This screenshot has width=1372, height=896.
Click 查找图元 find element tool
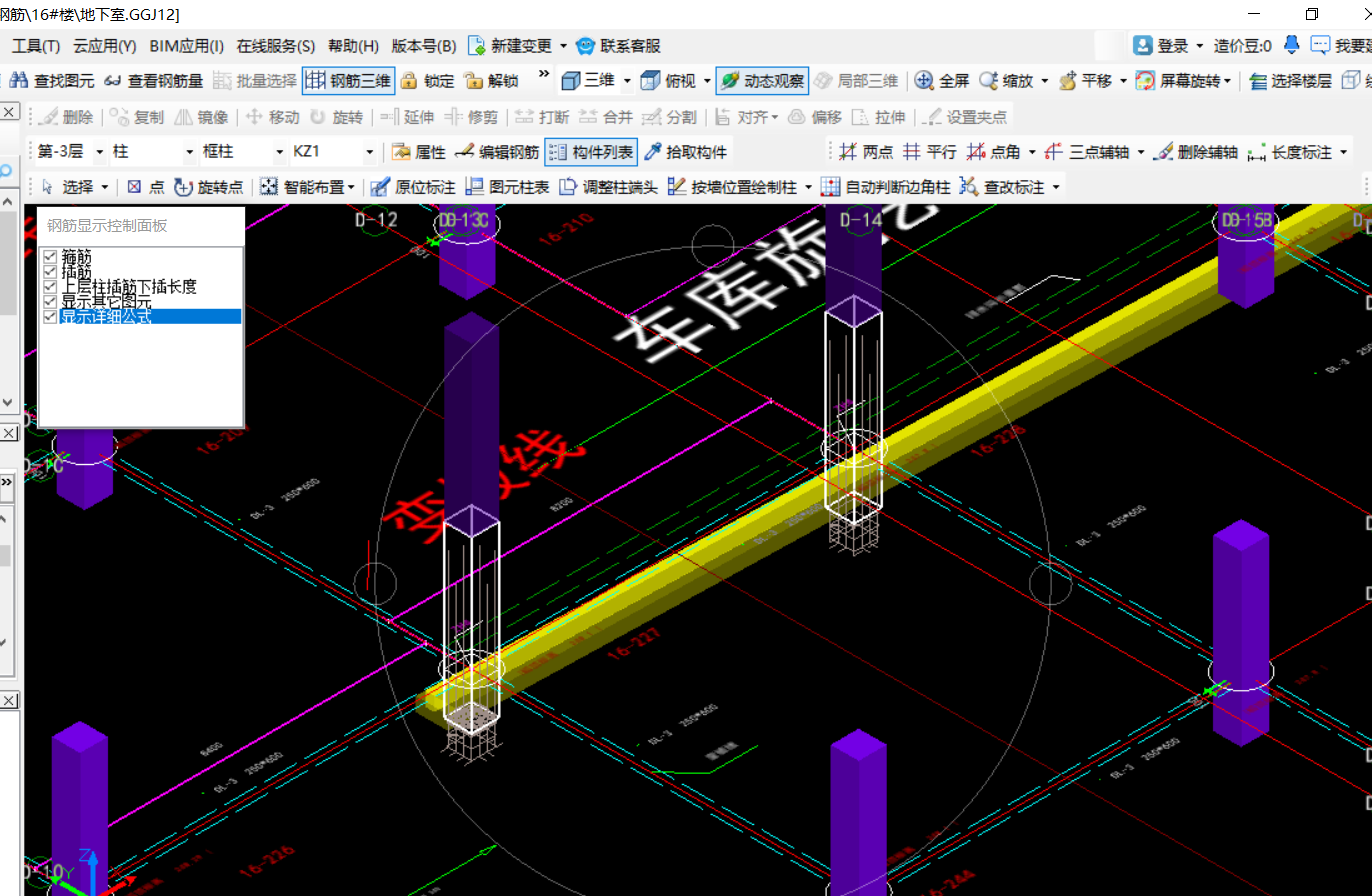pyautogui.click(x=51, y=81)
